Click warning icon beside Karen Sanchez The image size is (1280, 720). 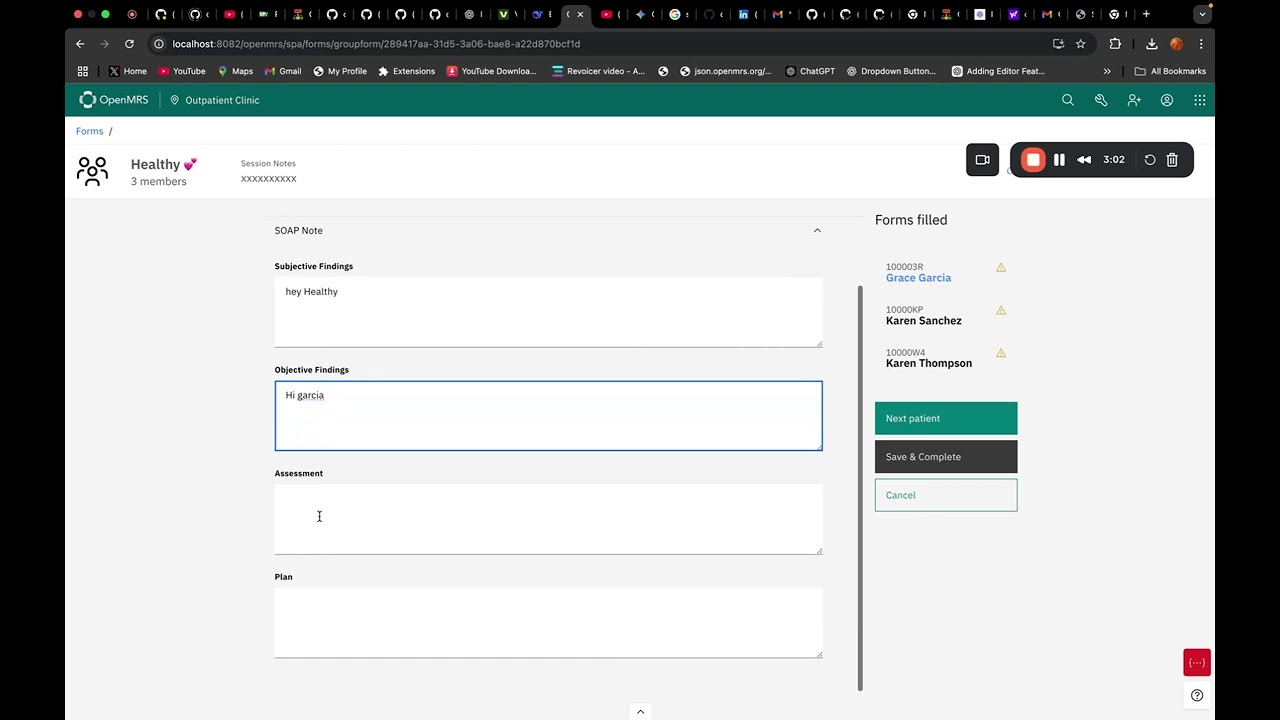(x=1001, y=310)
